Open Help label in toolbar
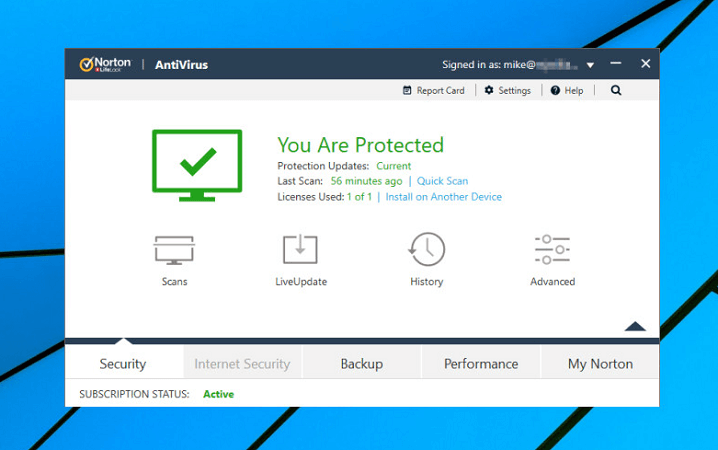 (574, 91)
